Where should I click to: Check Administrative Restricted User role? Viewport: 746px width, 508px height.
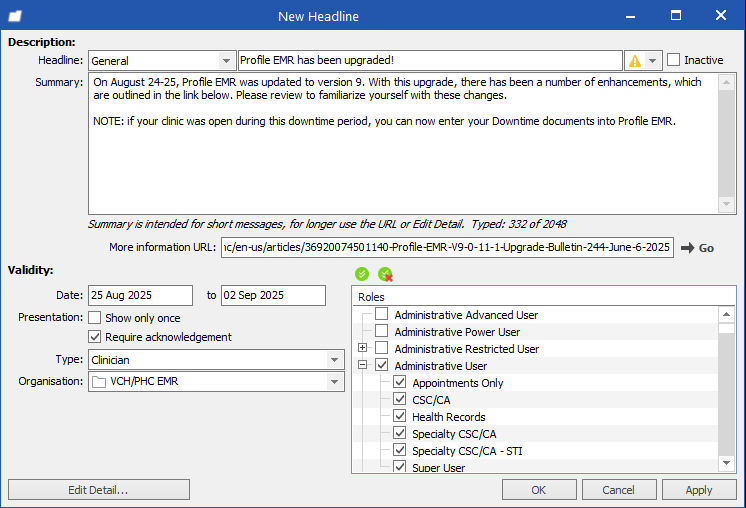pyautogui.click(x=382, y=348)
